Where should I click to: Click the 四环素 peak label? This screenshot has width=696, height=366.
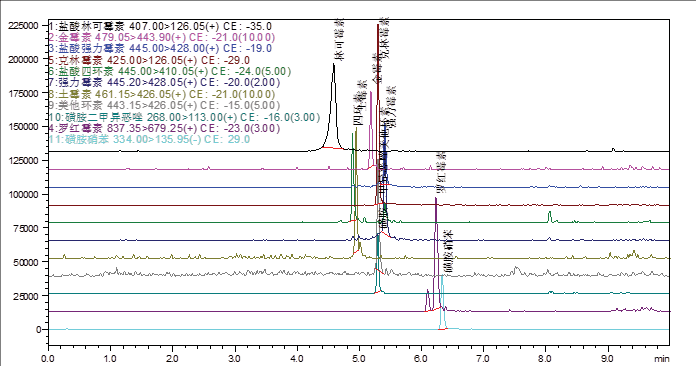(x=360, y=103)
